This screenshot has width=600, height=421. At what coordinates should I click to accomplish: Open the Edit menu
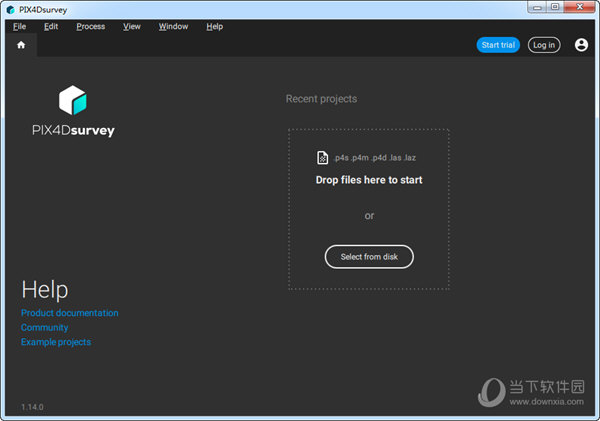51,26
